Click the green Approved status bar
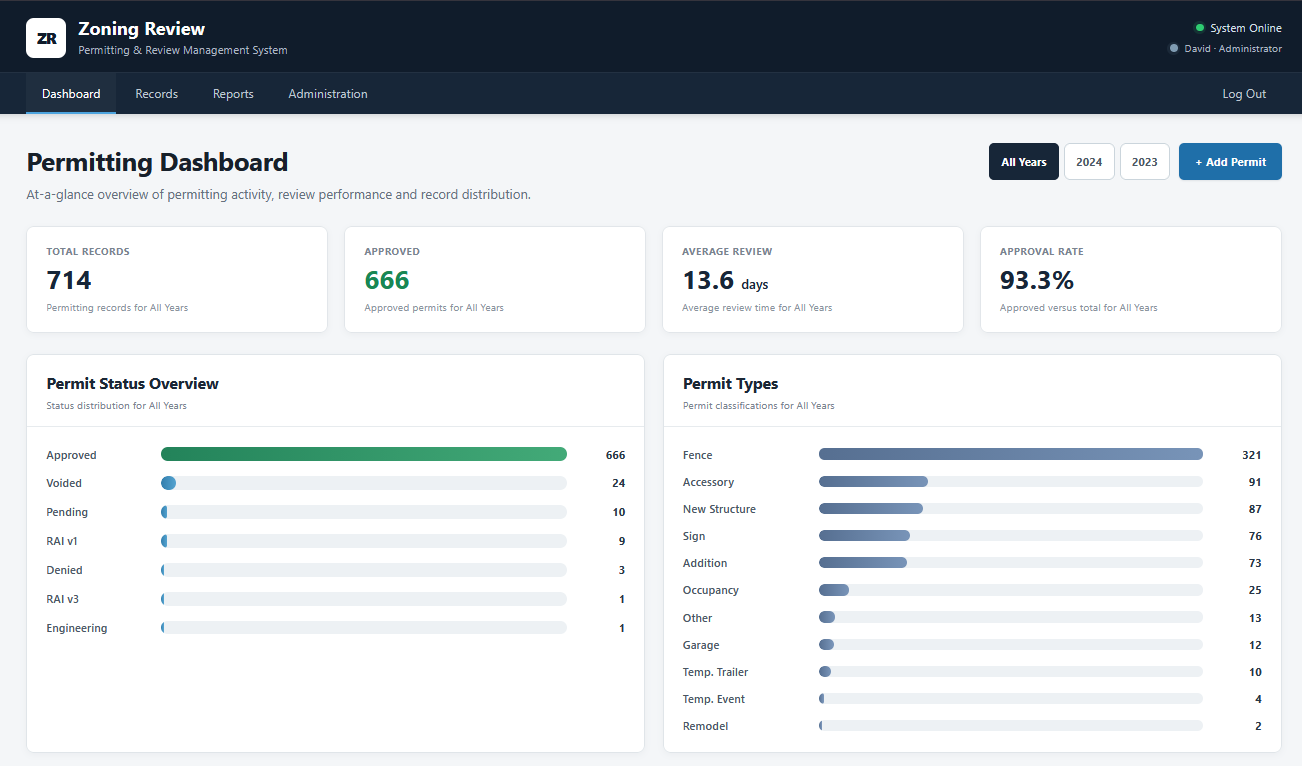 coord(364,454)
